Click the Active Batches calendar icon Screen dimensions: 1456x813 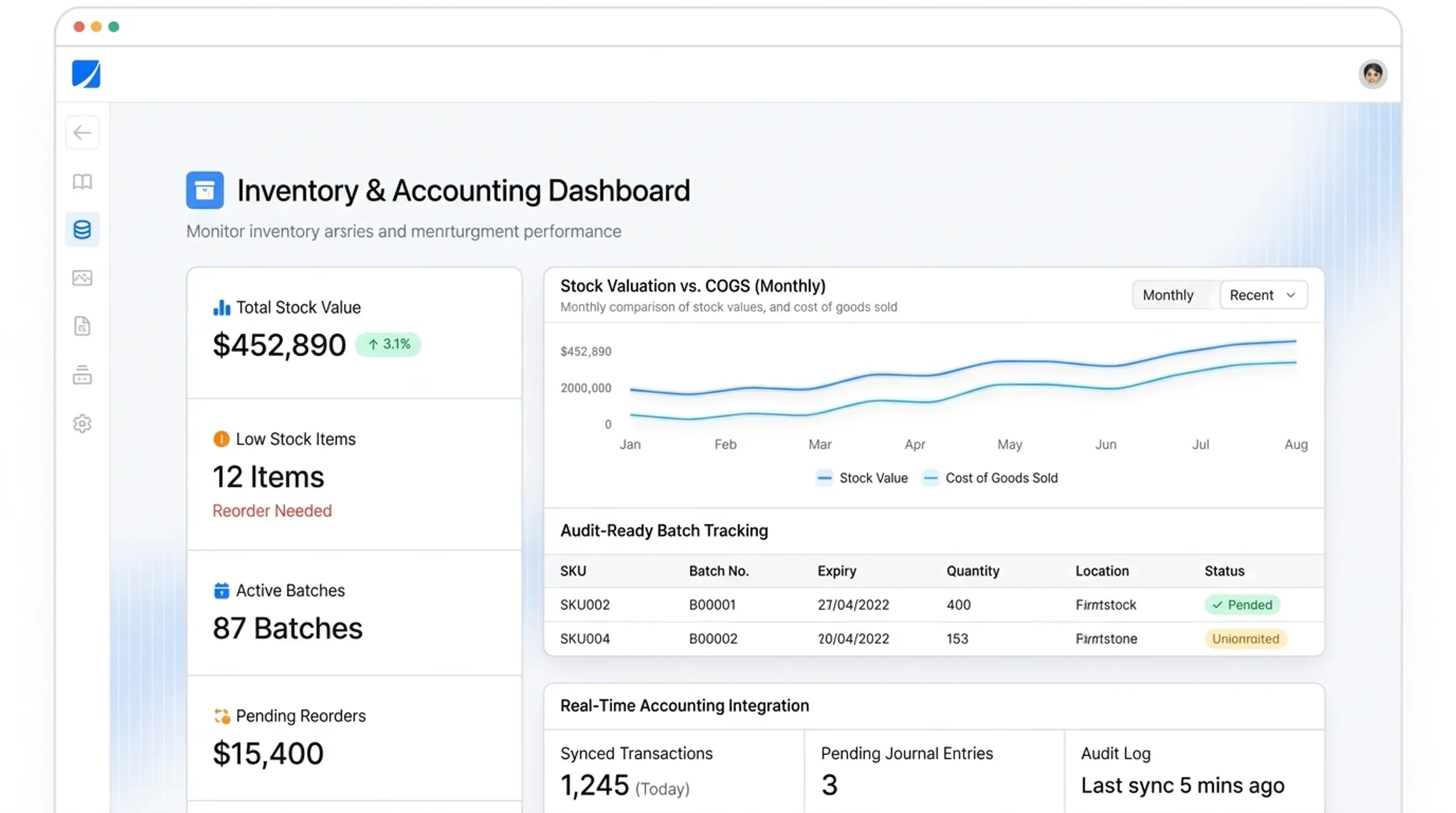(221, 591)
